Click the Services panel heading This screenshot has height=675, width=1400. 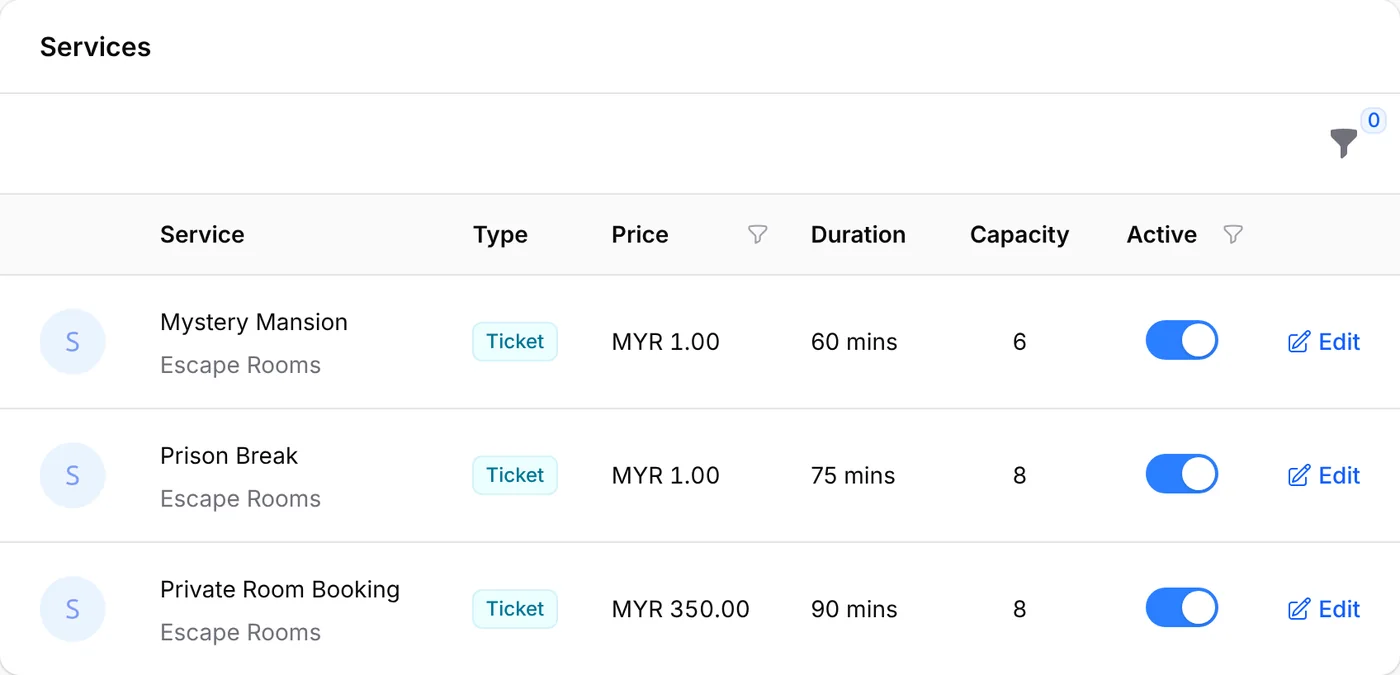pos(95,47)
